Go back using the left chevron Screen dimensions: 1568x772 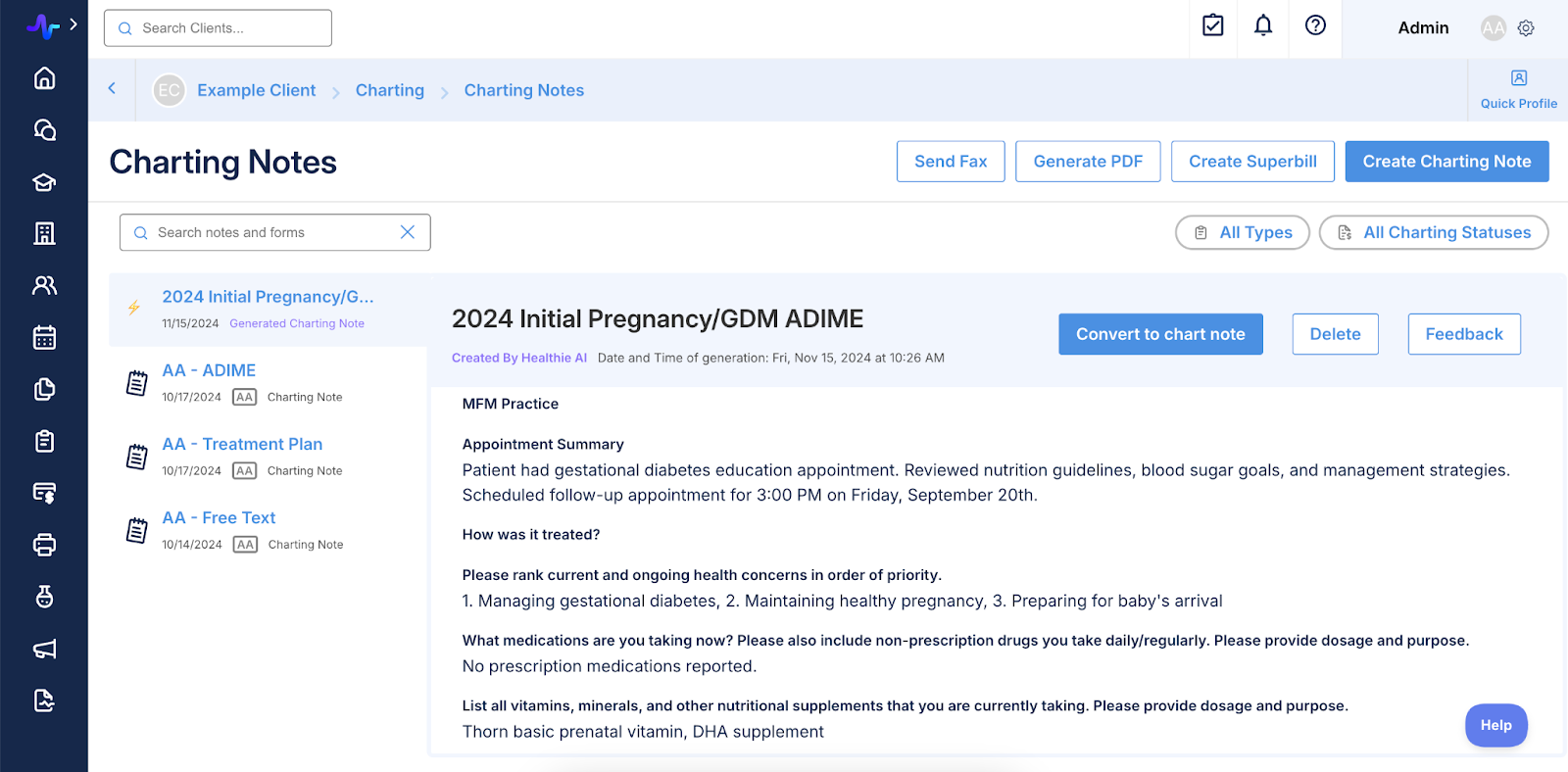112,89
